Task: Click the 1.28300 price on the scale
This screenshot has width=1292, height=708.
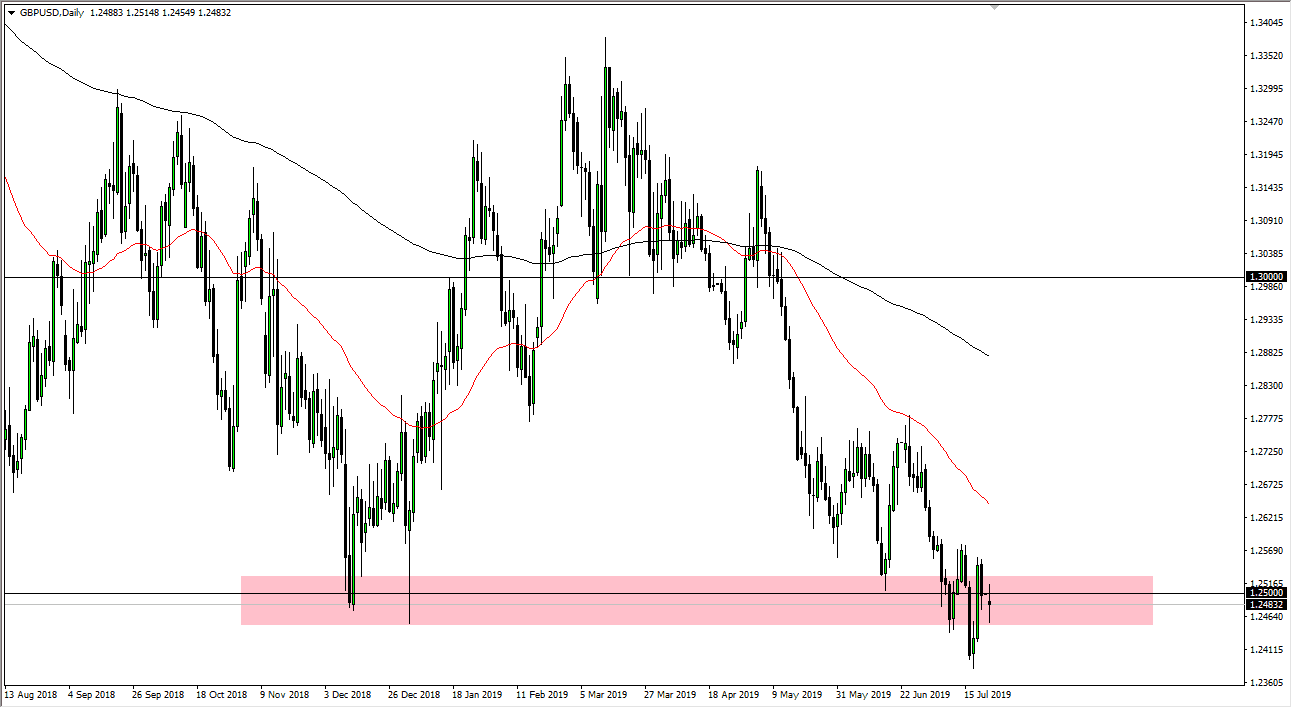Action: pos(1266,386)
